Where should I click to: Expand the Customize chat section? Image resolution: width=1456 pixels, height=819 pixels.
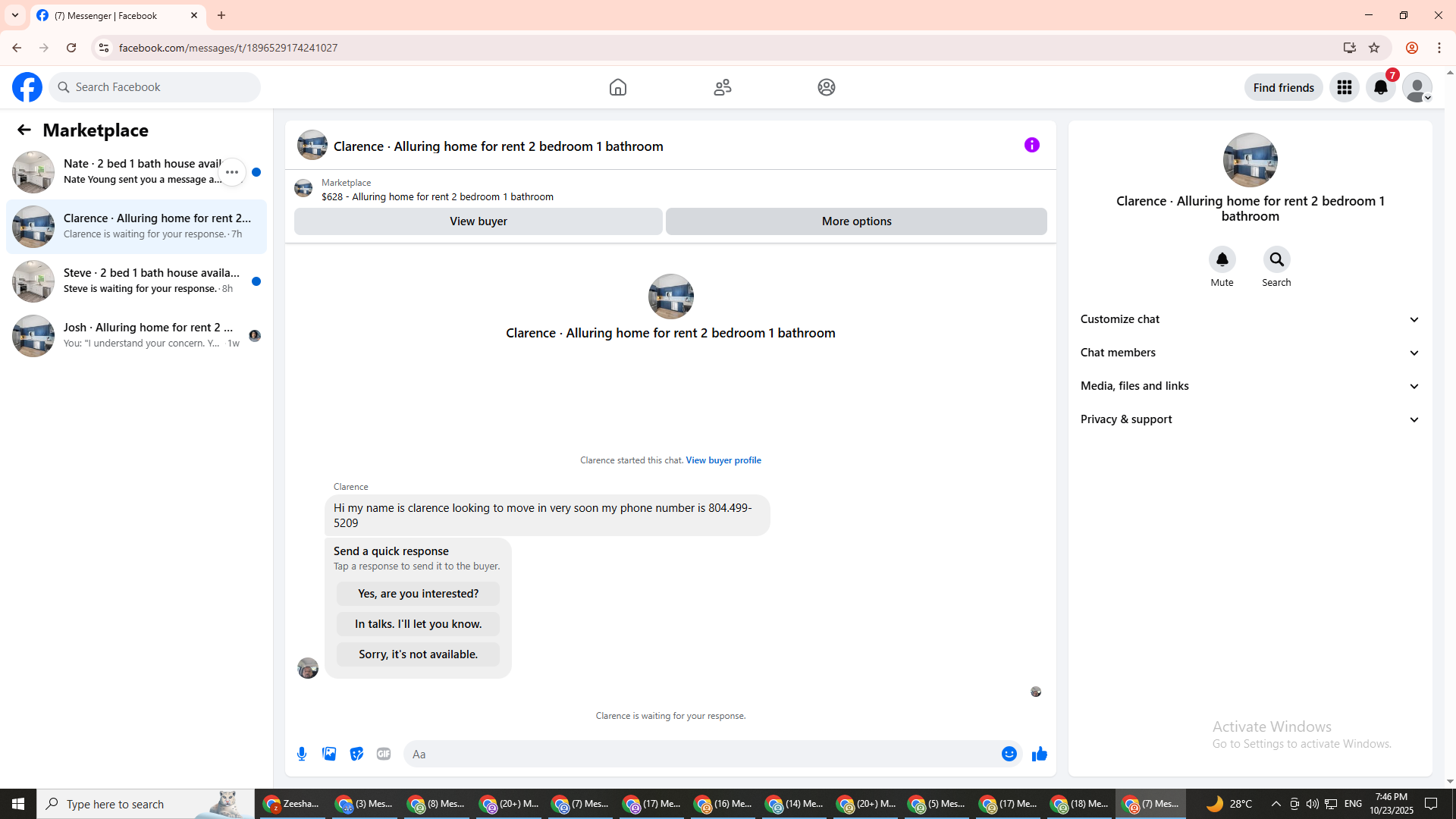(x=1250, y=319)
